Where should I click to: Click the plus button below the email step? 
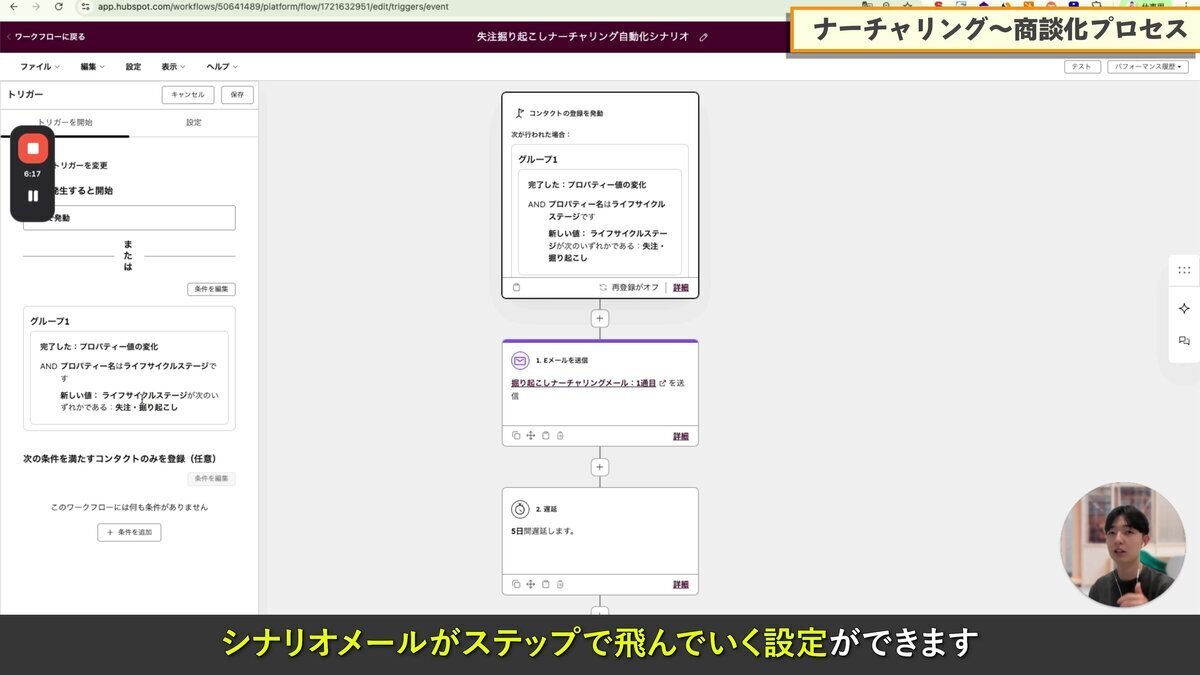[599, 466]
